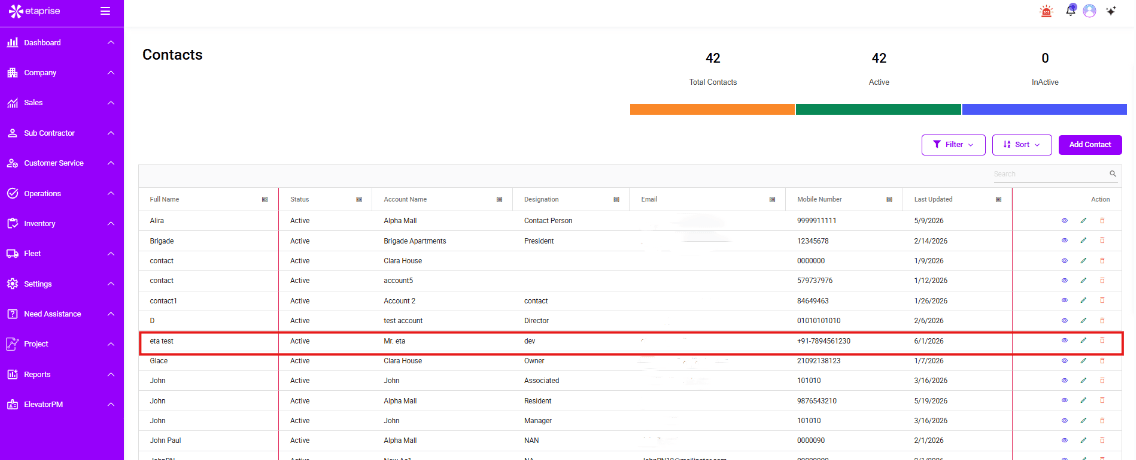Click the Search field above the table

tap(1049, 174)
